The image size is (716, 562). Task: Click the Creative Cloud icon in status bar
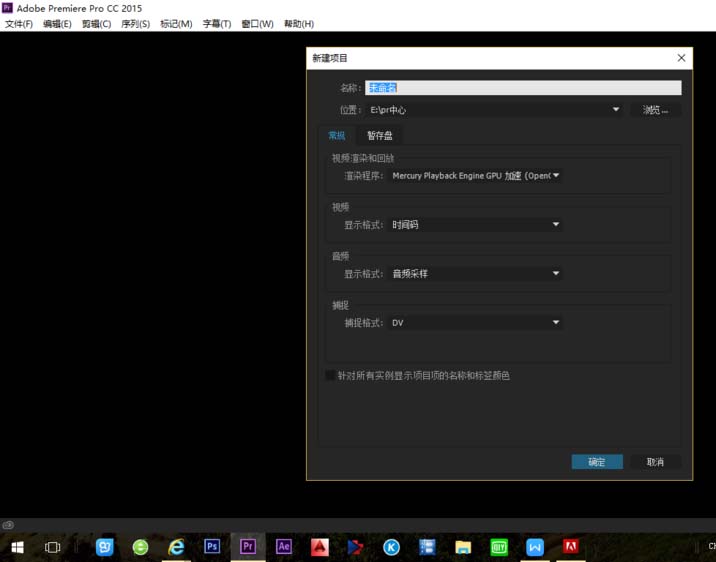(8, 525)
